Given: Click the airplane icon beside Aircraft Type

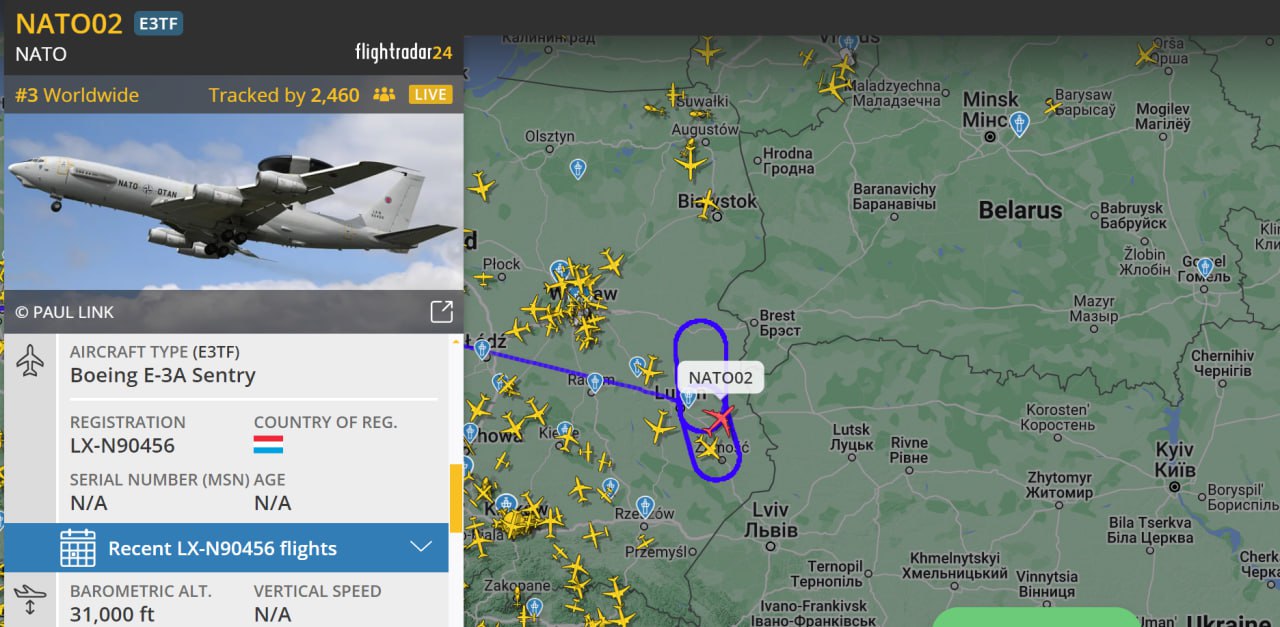Looking at the screenshot, I should point(31,361).
